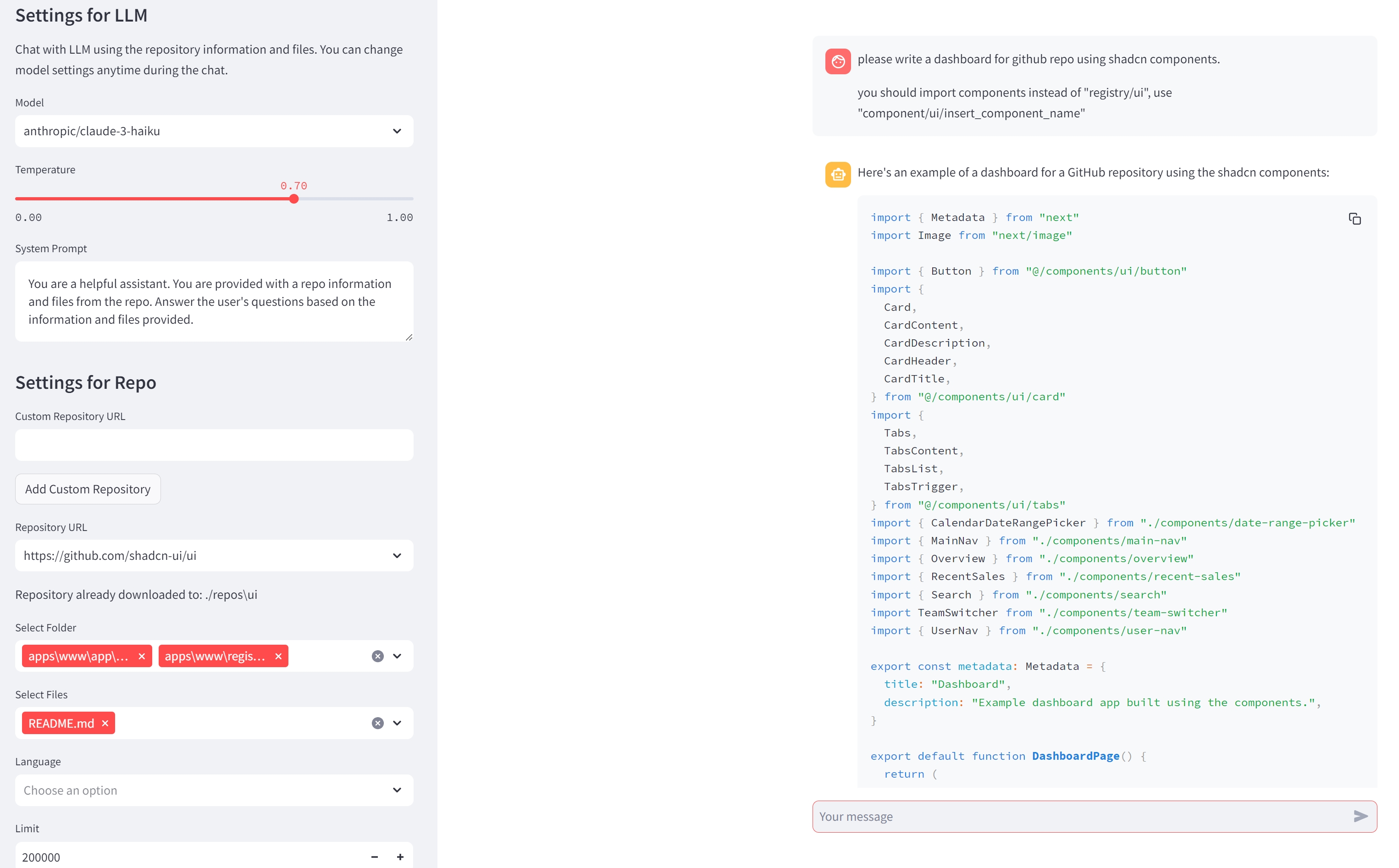Click into the System Prompt textarea

(x=214, y=301)
